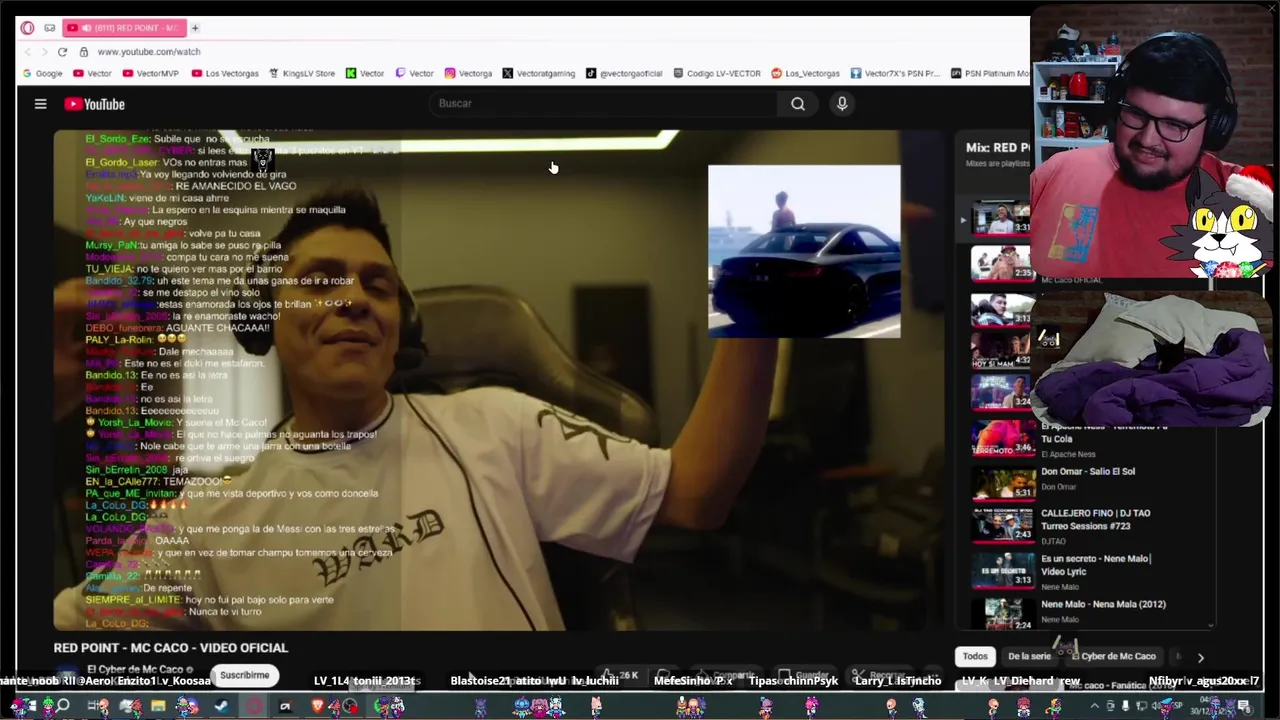
Task: Open Windows taskbar search
Action: point(62,706)
